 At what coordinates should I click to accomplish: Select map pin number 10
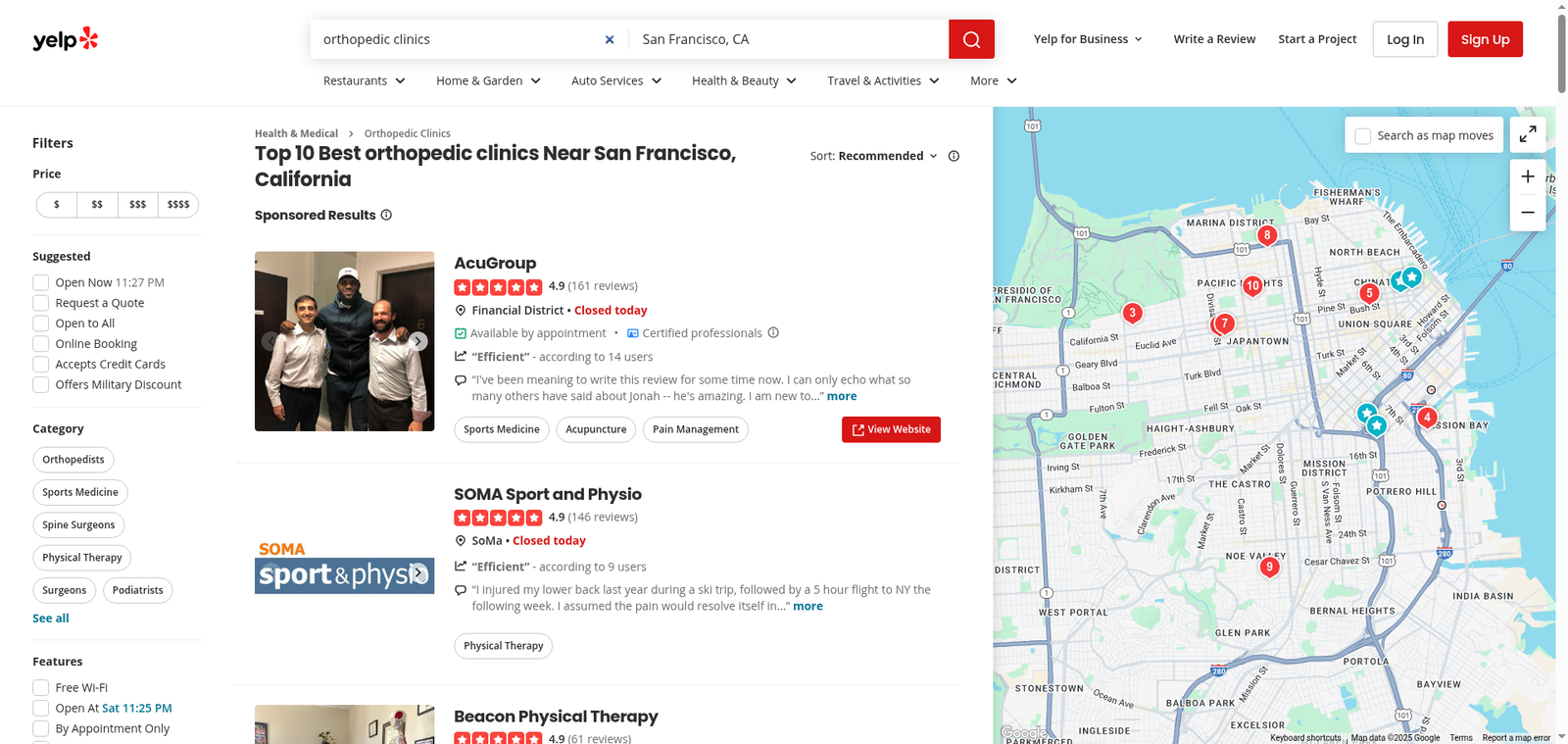(x=1252, y=286)
